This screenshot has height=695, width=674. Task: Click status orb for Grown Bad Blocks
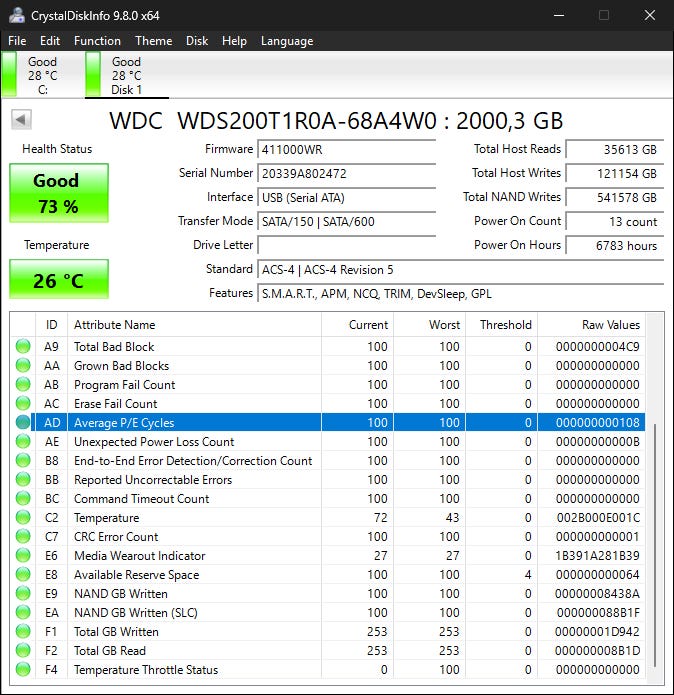tap(23, 365)
